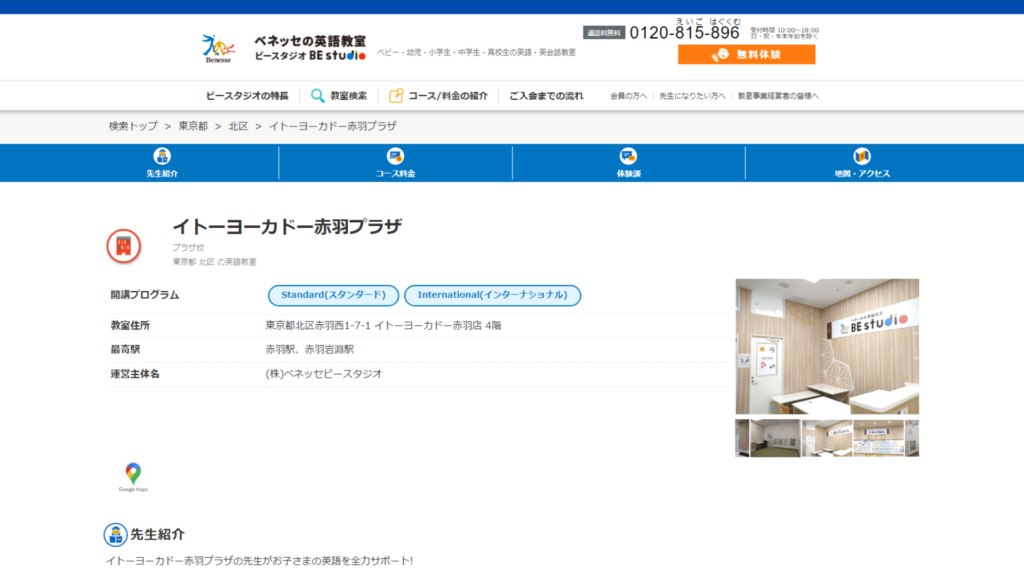Open the BE studio home title link

[310, 48]
